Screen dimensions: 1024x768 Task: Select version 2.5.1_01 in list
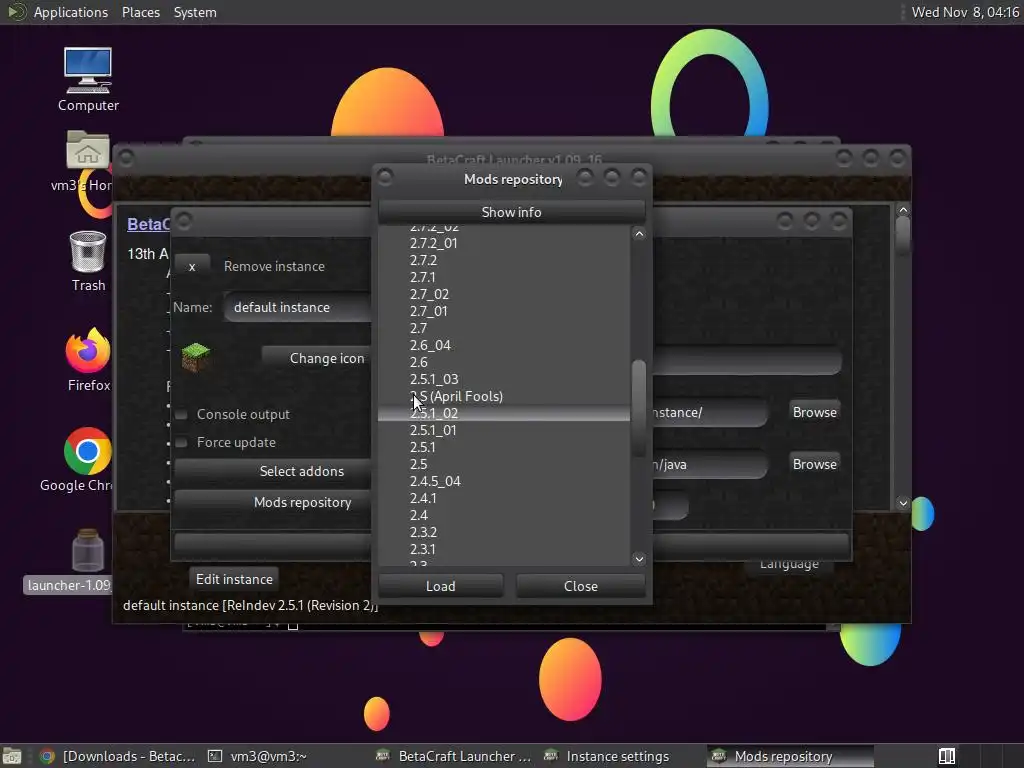[x=504, y=430]
